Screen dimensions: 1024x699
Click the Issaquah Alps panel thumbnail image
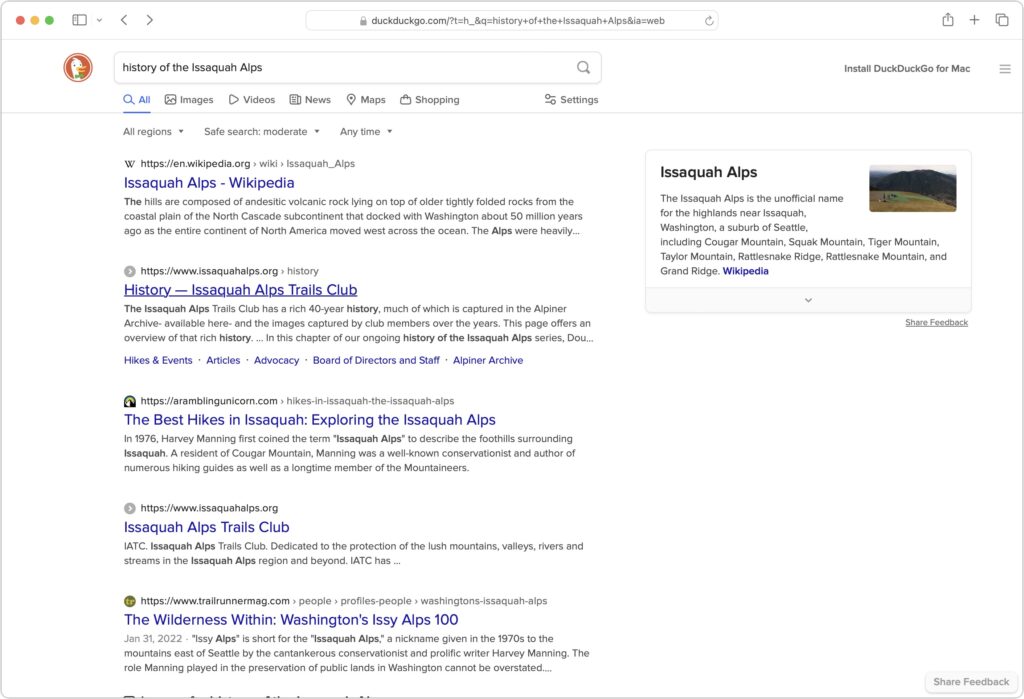coord(912,187)
